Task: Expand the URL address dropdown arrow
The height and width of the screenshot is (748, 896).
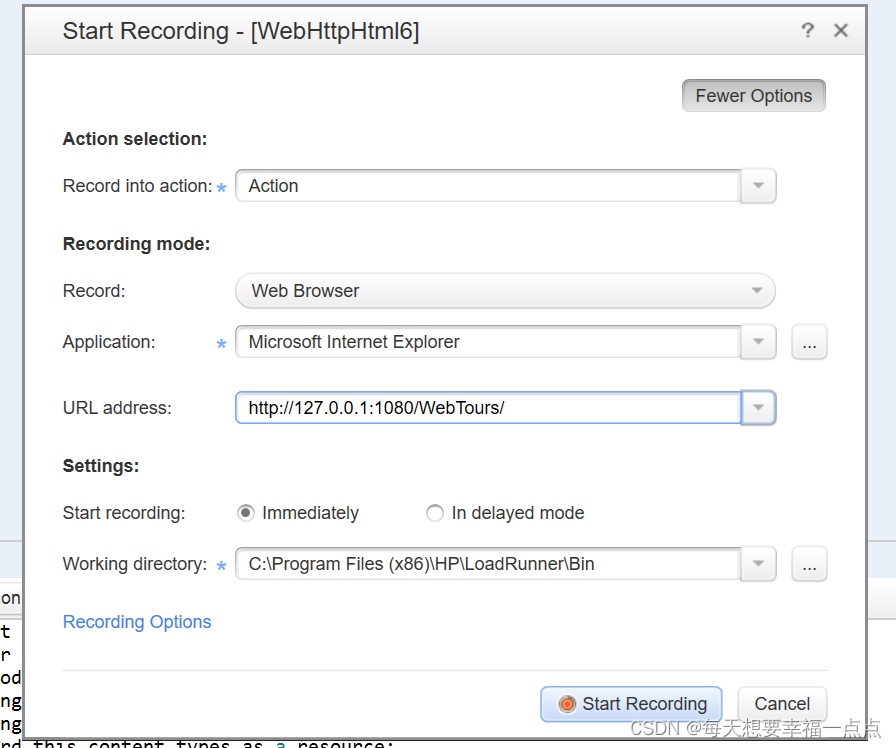Action: pos(758,408)
